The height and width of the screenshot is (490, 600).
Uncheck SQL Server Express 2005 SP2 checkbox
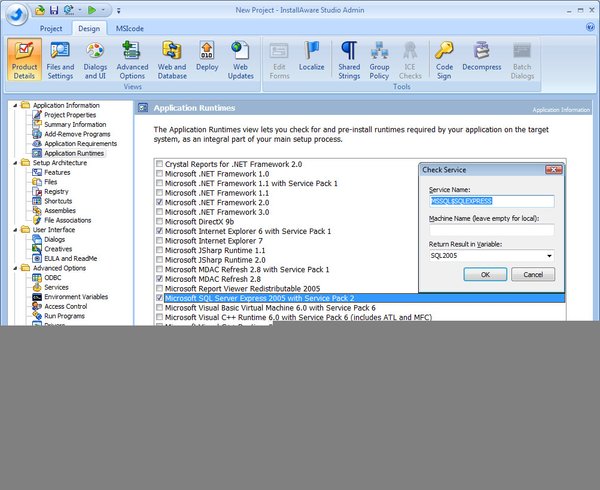click(x=160, y=298)
